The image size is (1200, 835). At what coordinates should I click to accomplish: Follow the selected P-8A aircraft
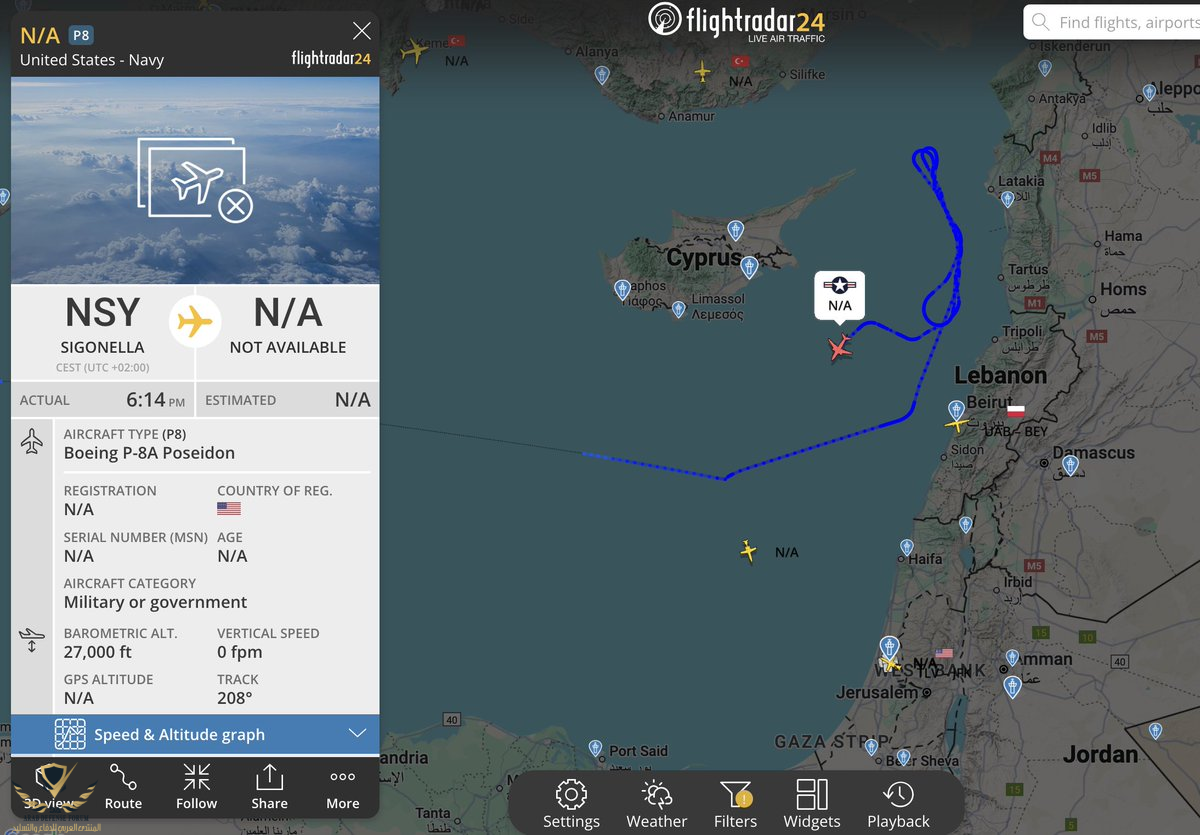196,786
